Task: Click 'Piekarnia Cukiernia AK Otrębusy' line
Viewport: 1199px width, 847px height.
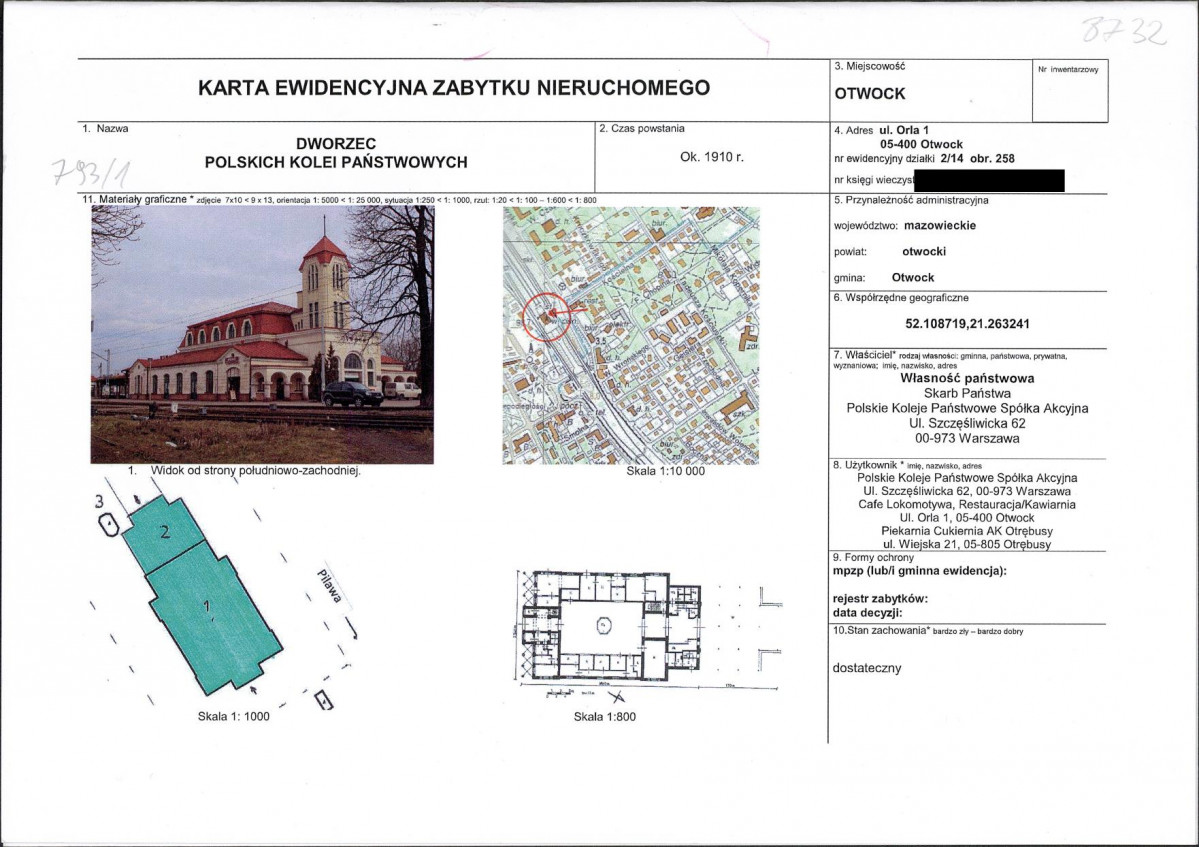Action: 967,531
